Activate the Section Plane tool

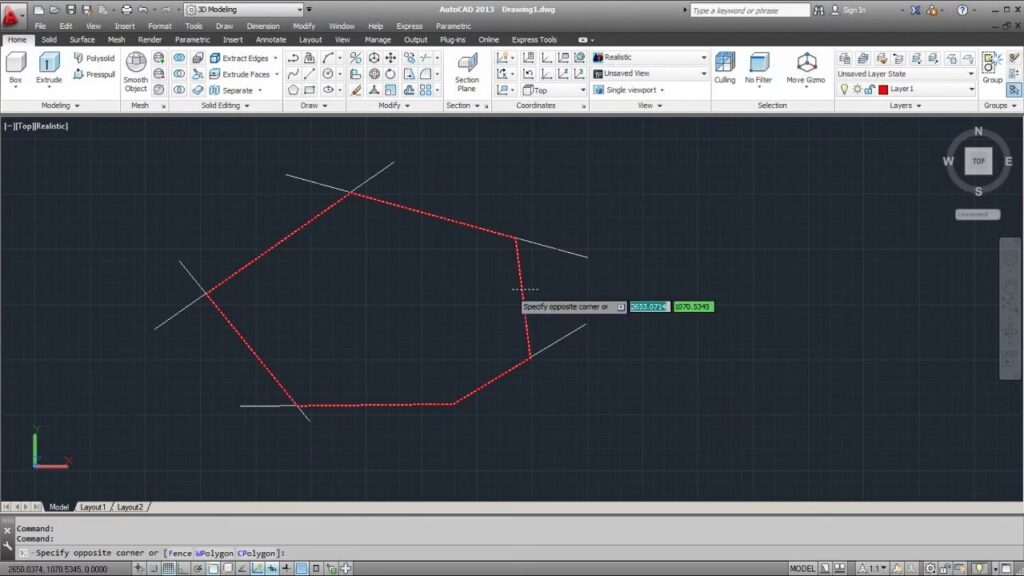pyautogui.click(x=466, y=70)
